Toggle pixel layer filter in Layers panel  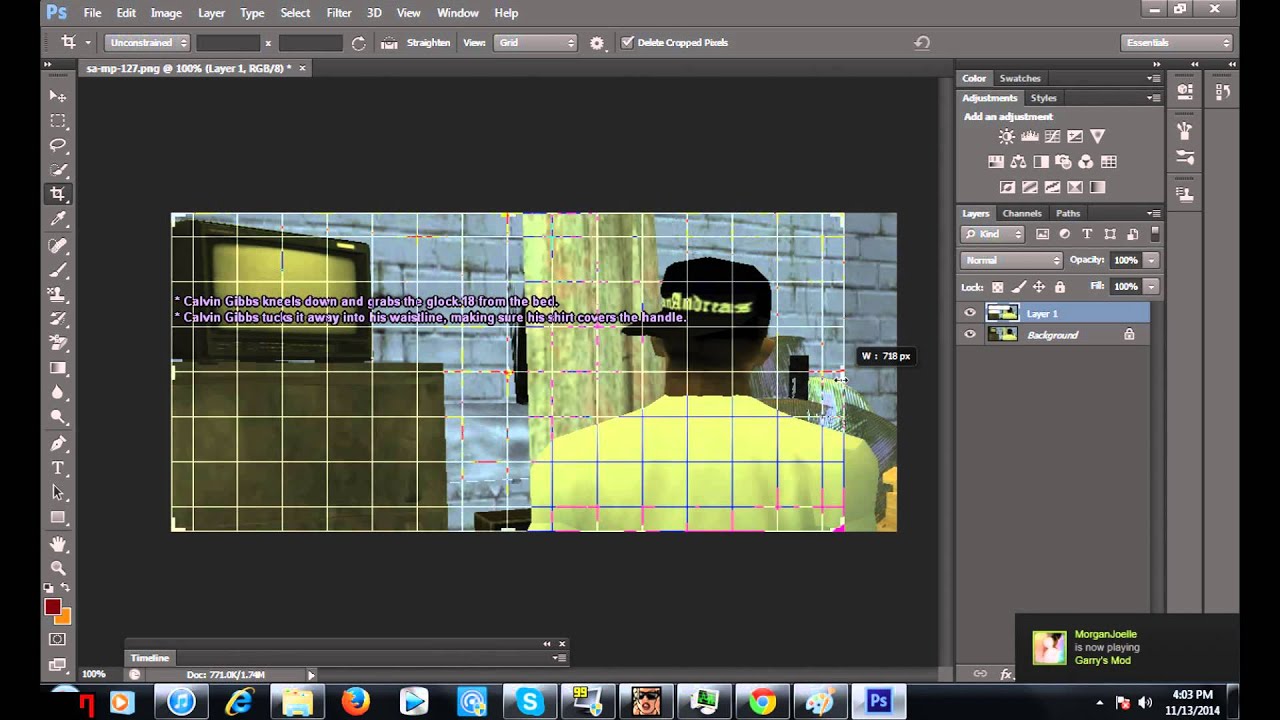[x=1042, y=234]
